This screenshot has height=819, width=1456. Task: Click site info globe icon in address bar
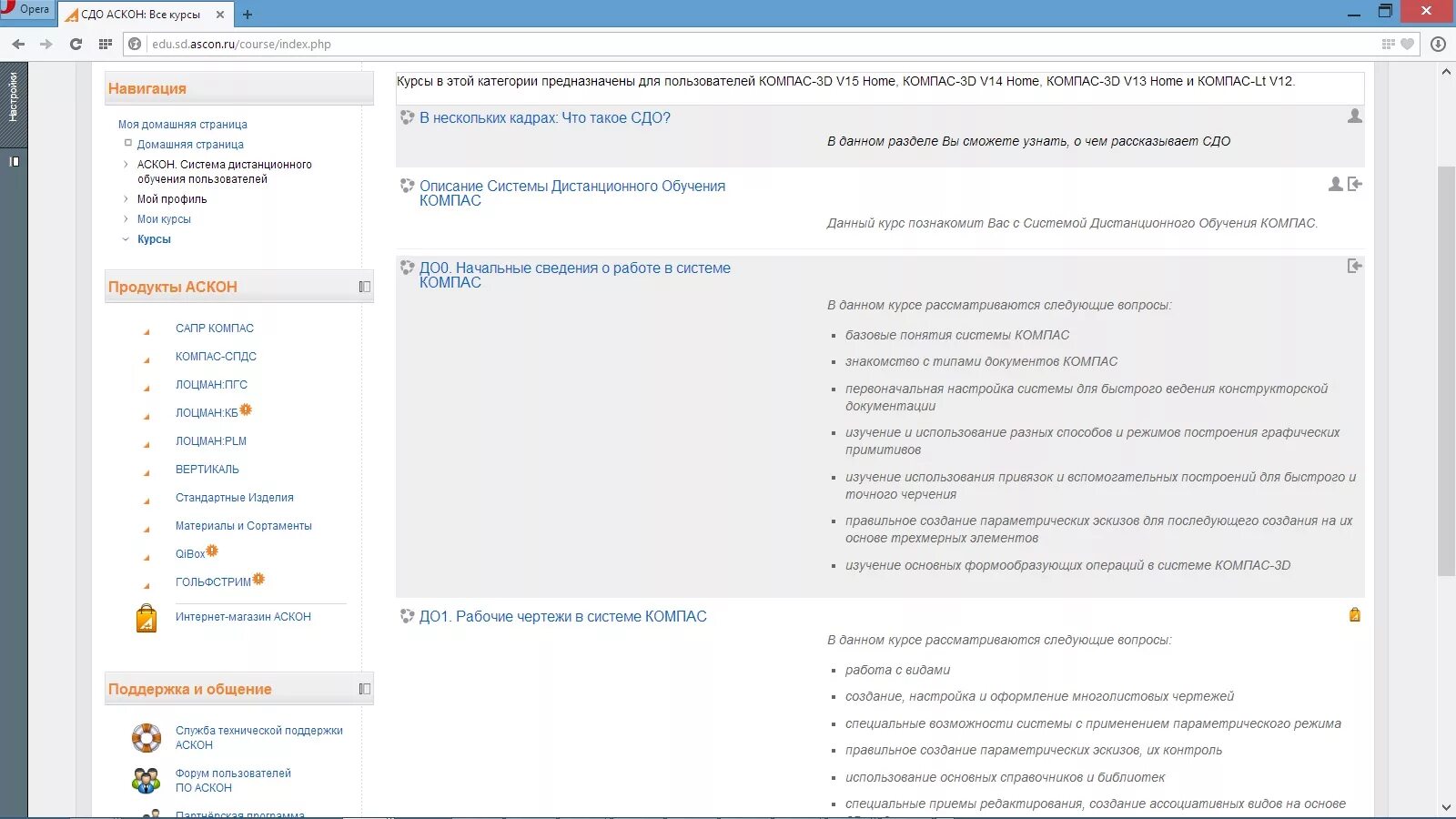[135, 44]
